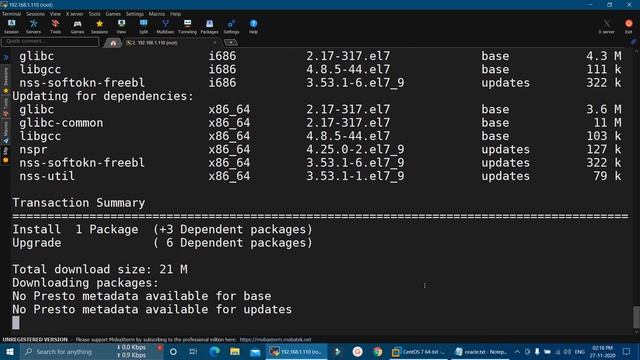This screenshot has height=360, width=640.
Task: Click the View toolbar icon
Action: coord(121,26)
